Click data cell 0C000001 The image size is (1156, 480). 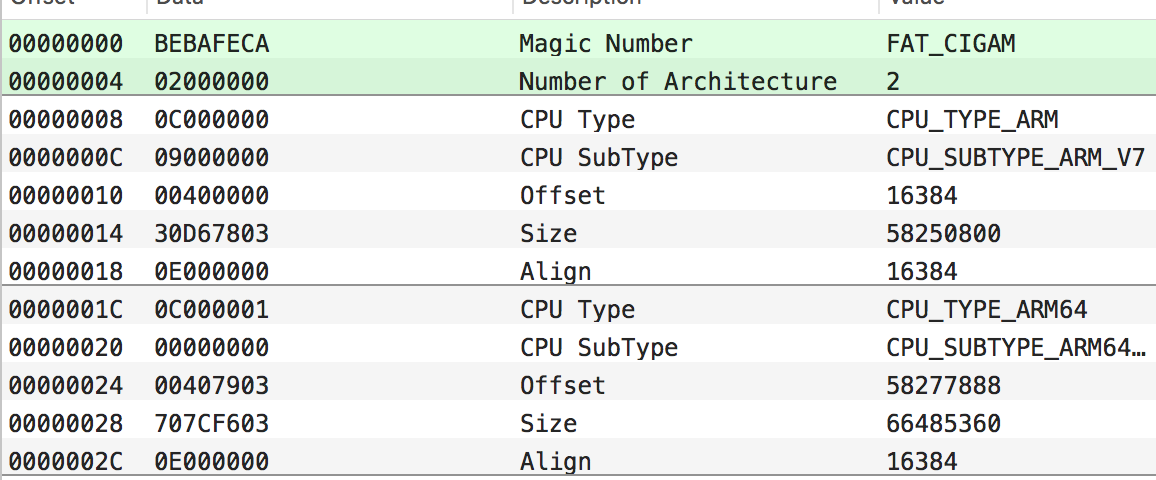[x=211, y=310]
